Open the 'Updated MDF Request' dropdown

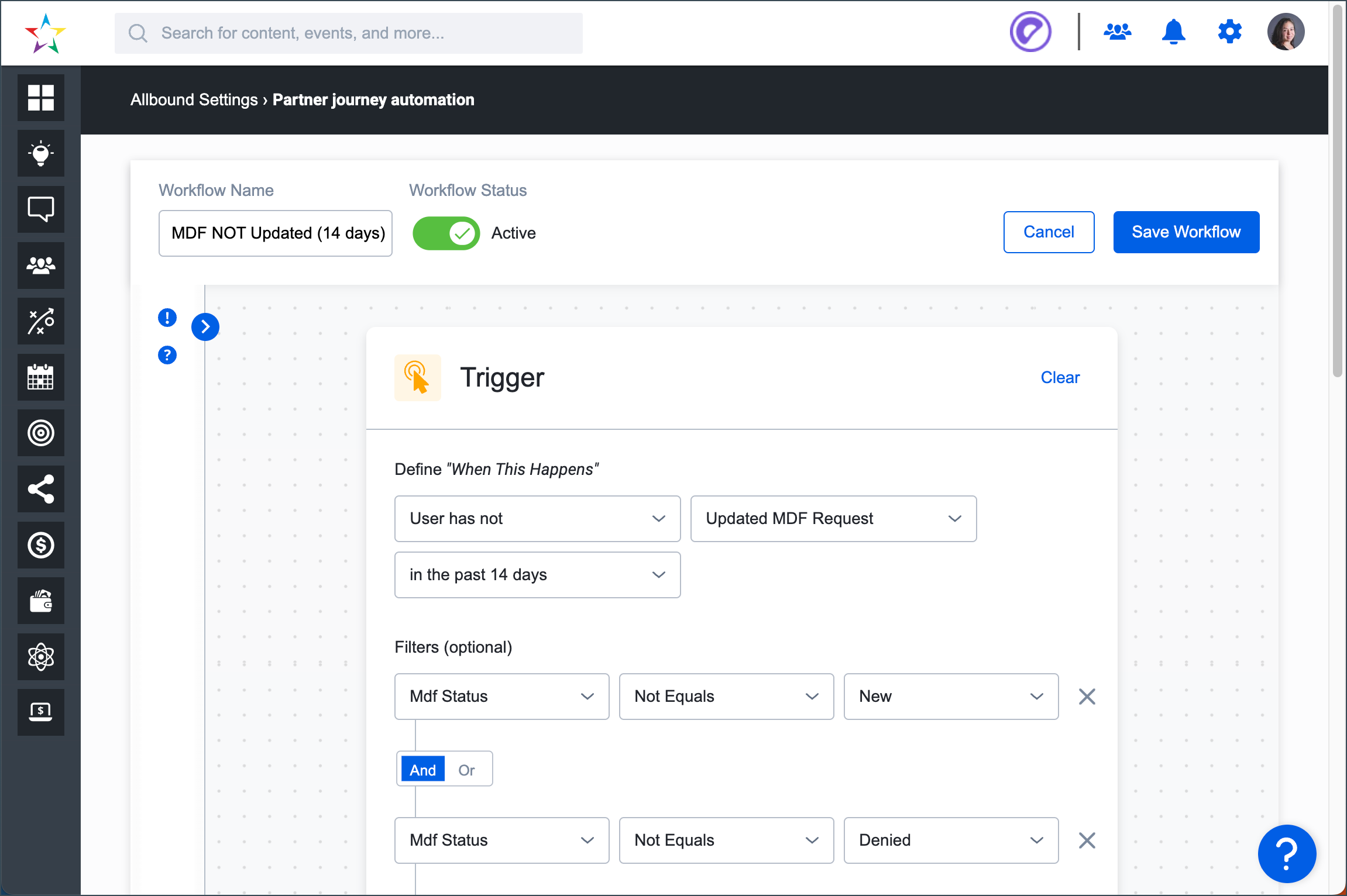(833, 519)
